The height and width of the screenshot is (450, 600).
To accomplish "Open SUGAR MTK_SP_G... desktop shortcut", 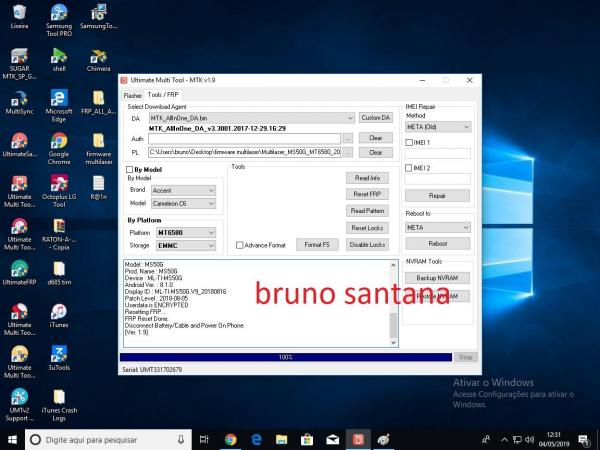I will (x=19, y=64).
